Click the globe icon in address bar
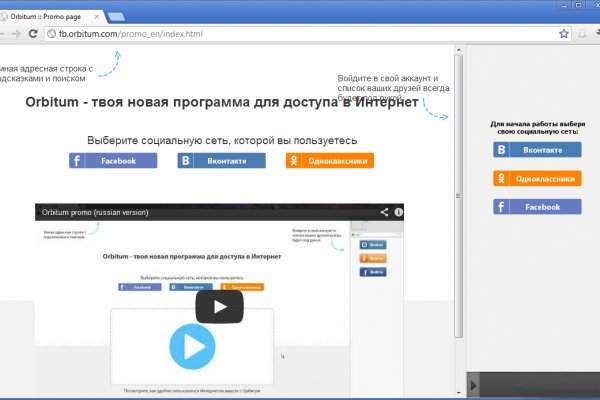600x400 pixels. (x=50, y=33)
